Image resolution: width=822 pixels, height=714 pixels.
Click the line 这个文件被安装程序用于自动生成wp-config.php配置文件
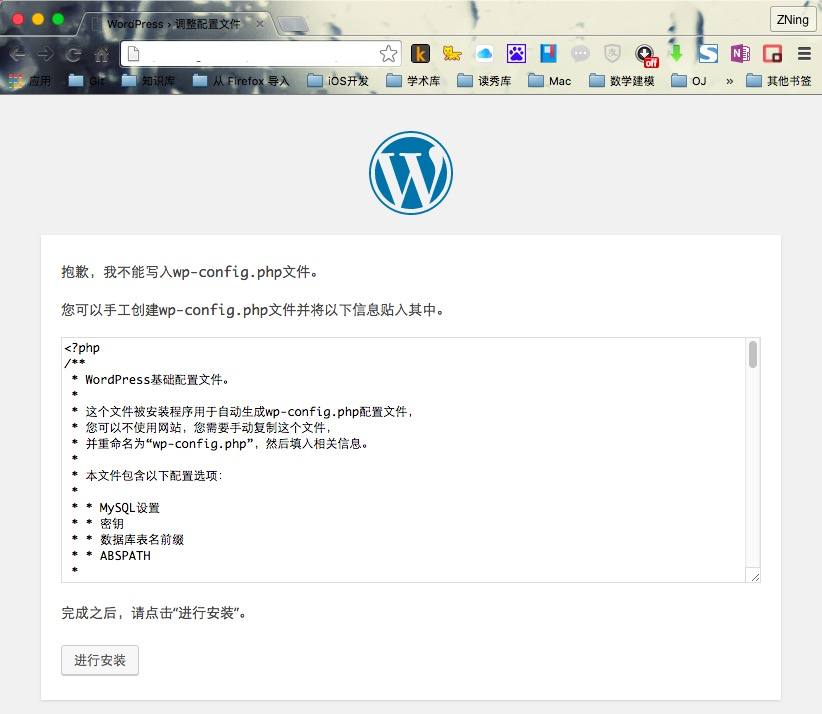[x=250, y=412]
